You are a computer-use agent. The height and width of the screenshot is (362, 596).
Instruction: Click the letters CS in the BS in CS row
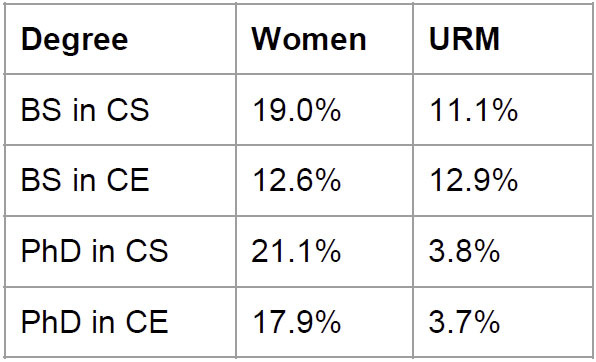[128, 110]
